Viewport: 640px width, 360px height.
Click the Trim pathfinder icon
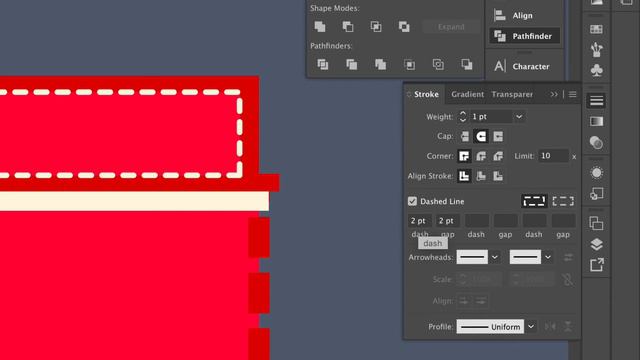pos(351,64)
